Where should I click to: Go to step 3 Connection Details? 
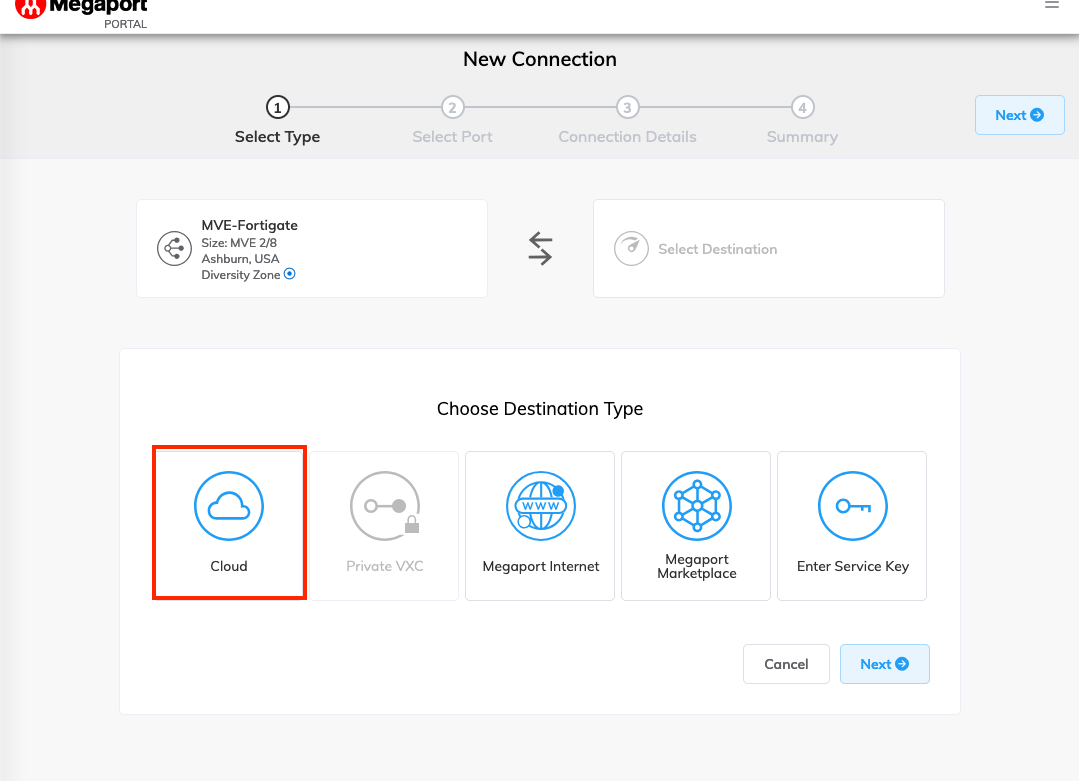[x=627, y=107]
